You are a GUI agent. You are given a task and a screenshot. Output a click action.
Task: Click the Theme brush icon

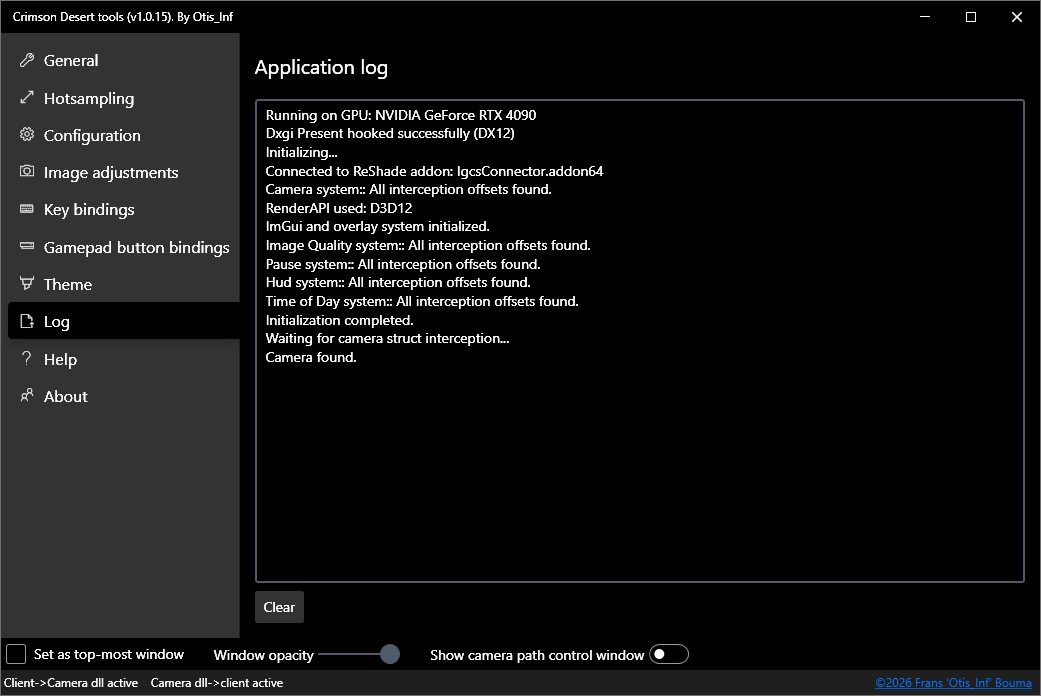point(27,284)
